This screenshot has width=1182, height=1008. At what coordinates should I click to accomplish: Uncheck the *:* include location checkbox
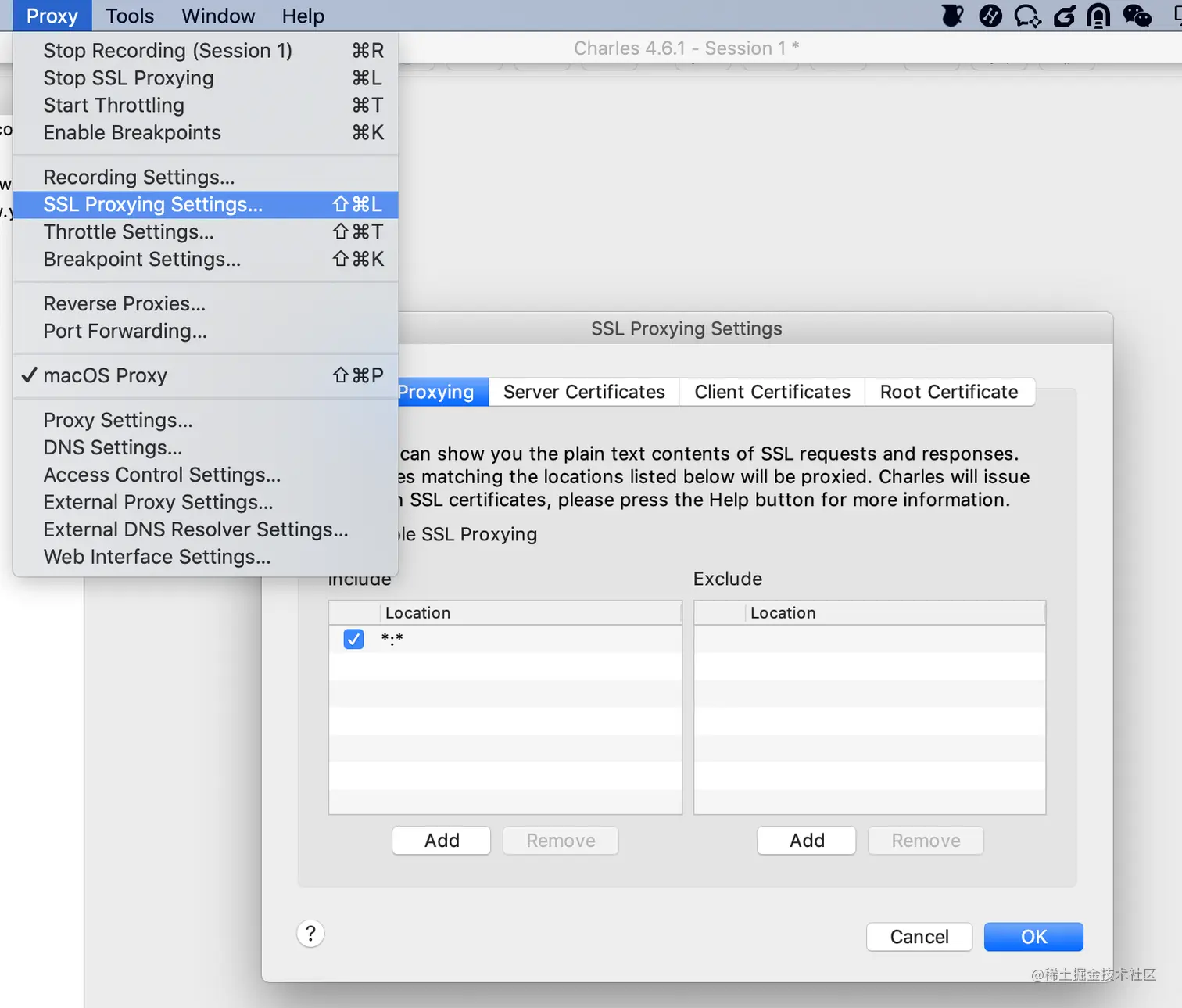coord(353,639)
